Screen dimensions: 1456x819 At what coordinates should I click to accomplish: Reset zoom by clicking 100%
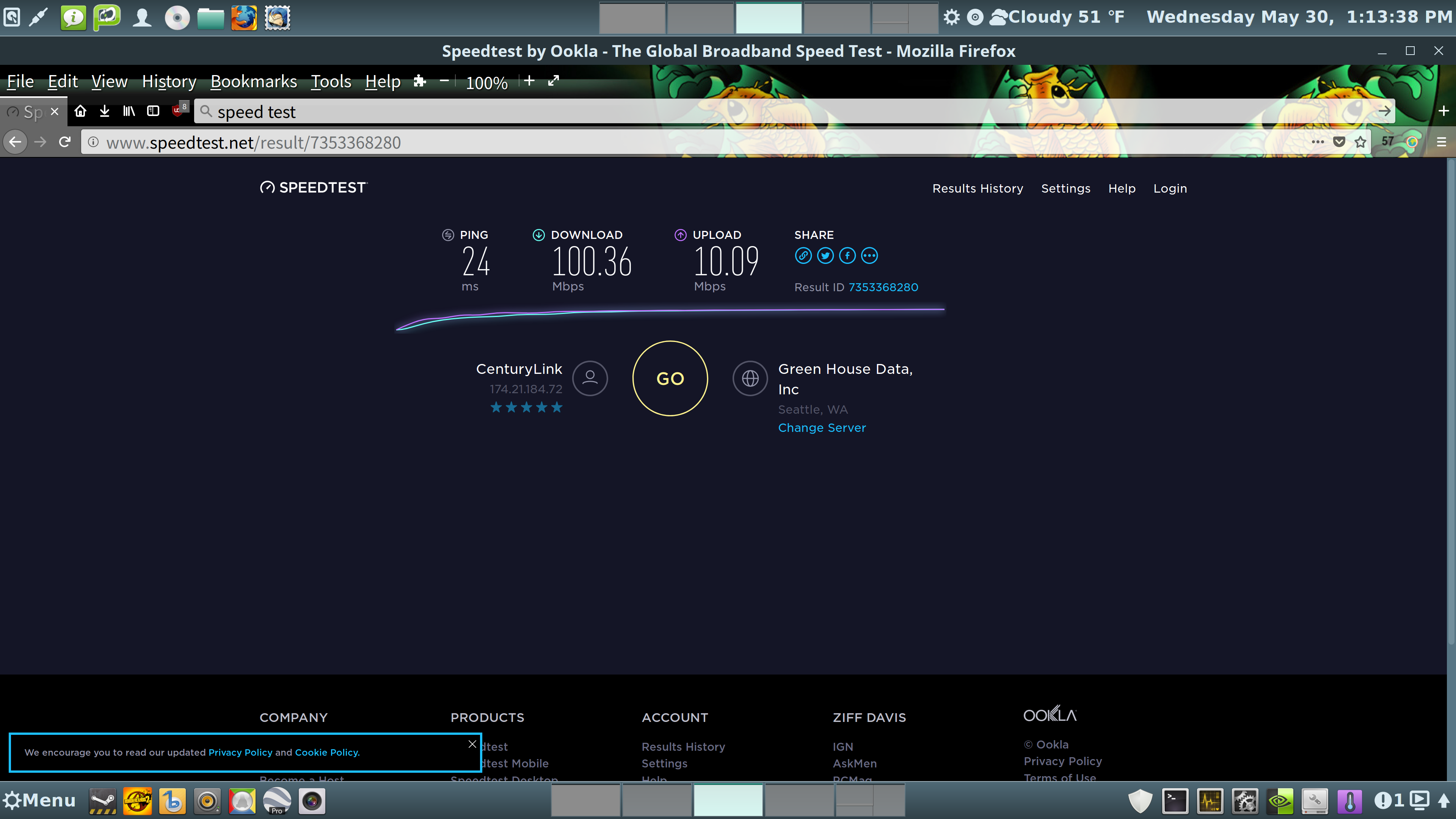486,83
